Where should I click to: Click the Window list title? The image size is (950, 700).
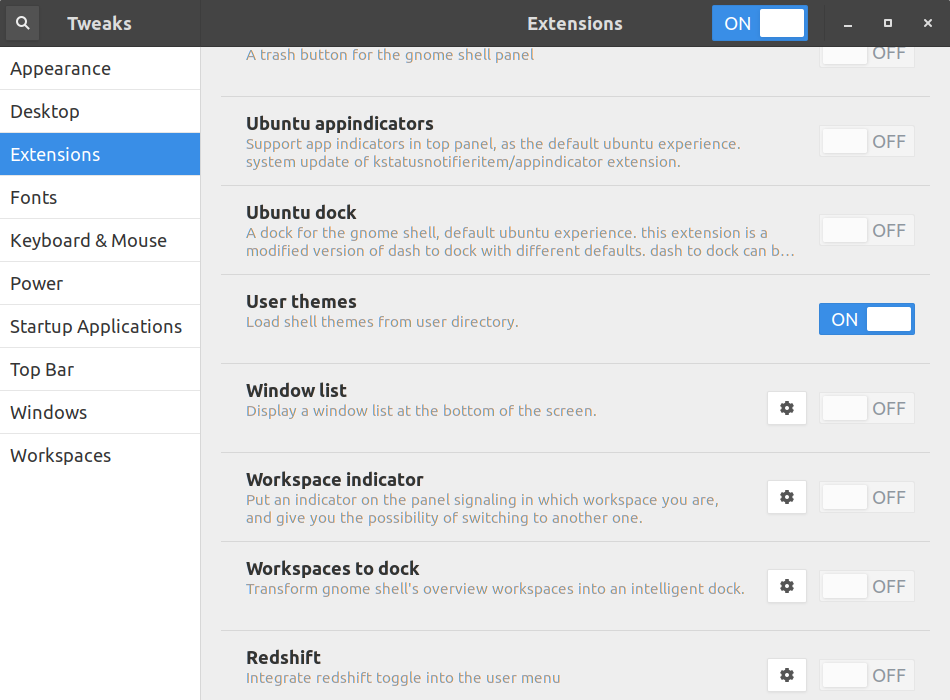click(x=296, y=391)
